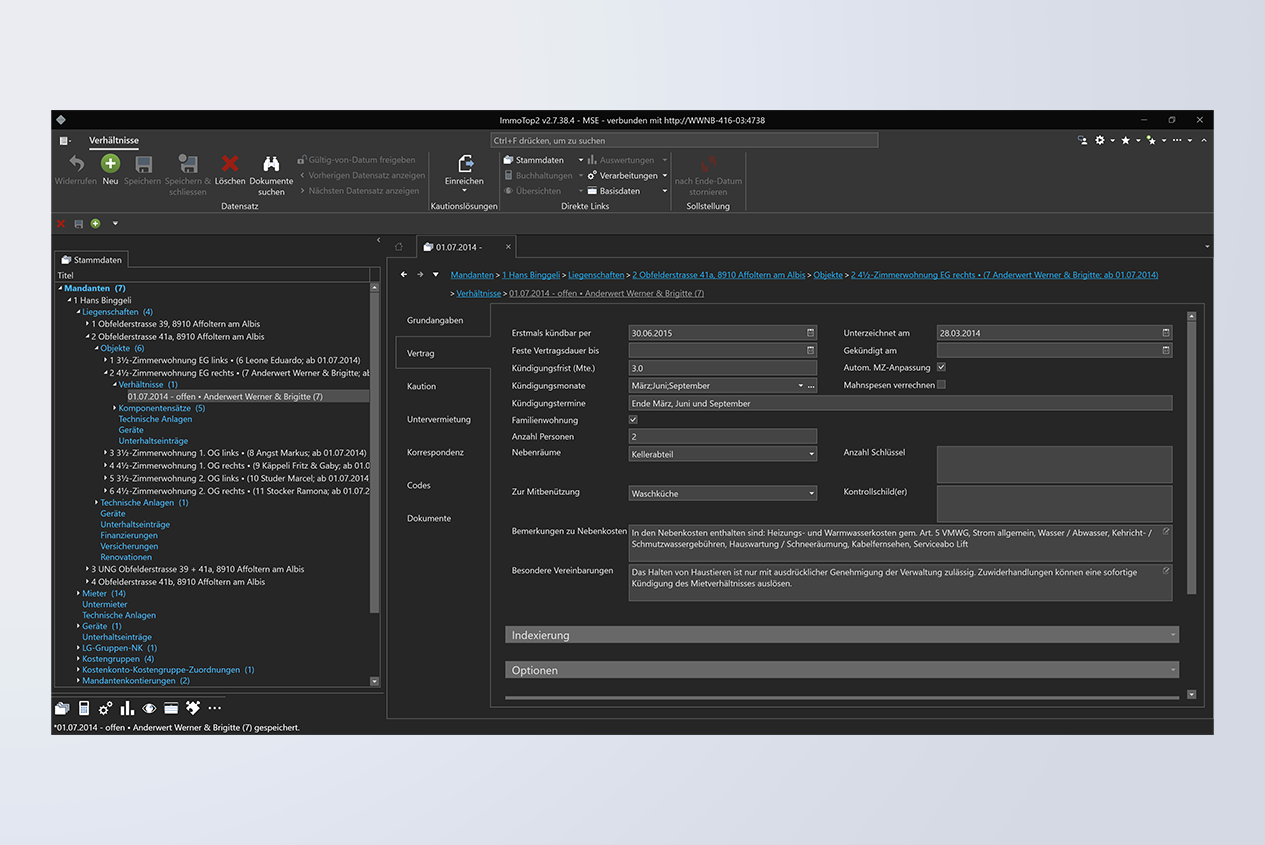This screenshot has height=845, width=1265.
Task: Open the bar chart icon at bottom left
Action: pos(127,707)
